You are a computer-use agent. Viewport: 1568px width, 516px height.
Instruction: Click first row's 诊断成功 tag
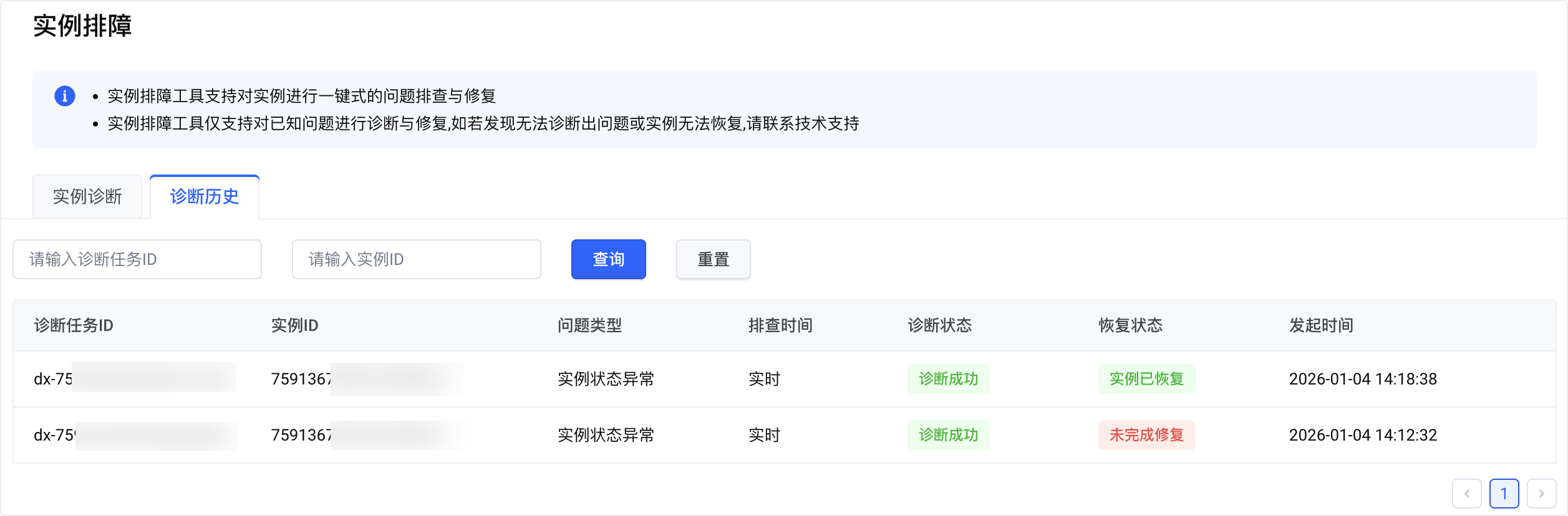948,379
